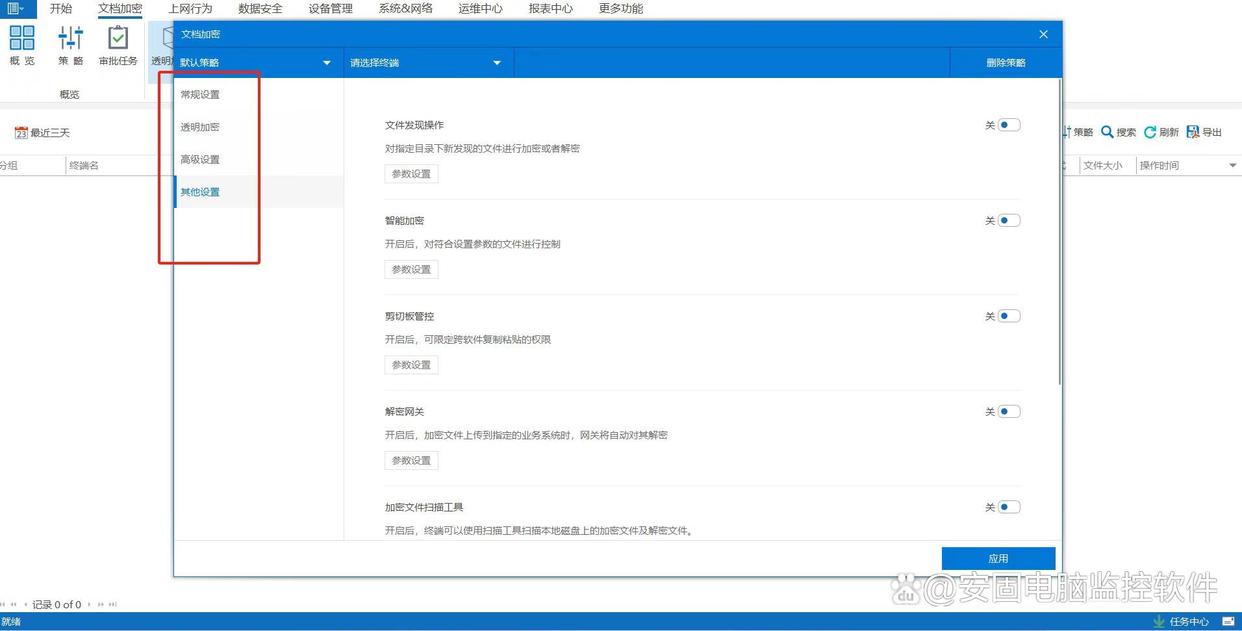Enable the 文件发现操作 toggle
The image size is (1242, 631).
(x=1008, y=125)
